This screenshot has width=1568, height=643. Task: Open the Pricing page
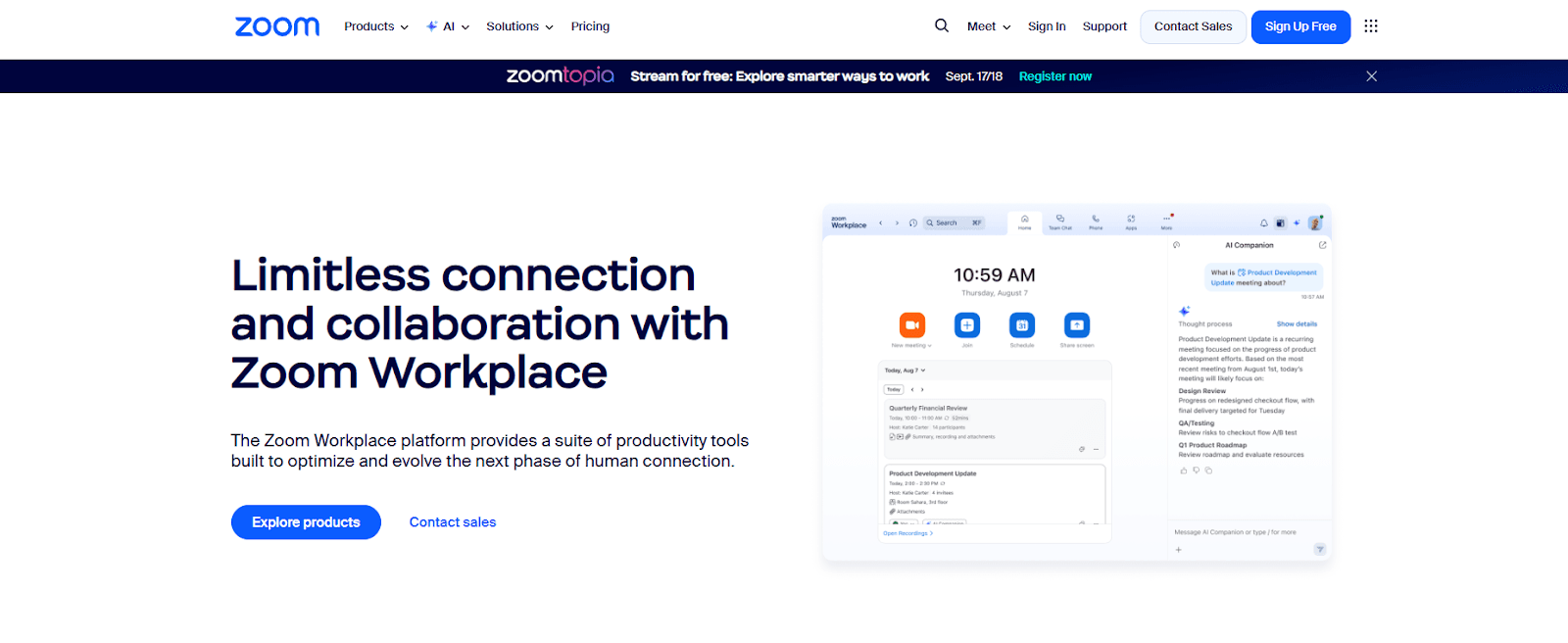tap(590, 26)
